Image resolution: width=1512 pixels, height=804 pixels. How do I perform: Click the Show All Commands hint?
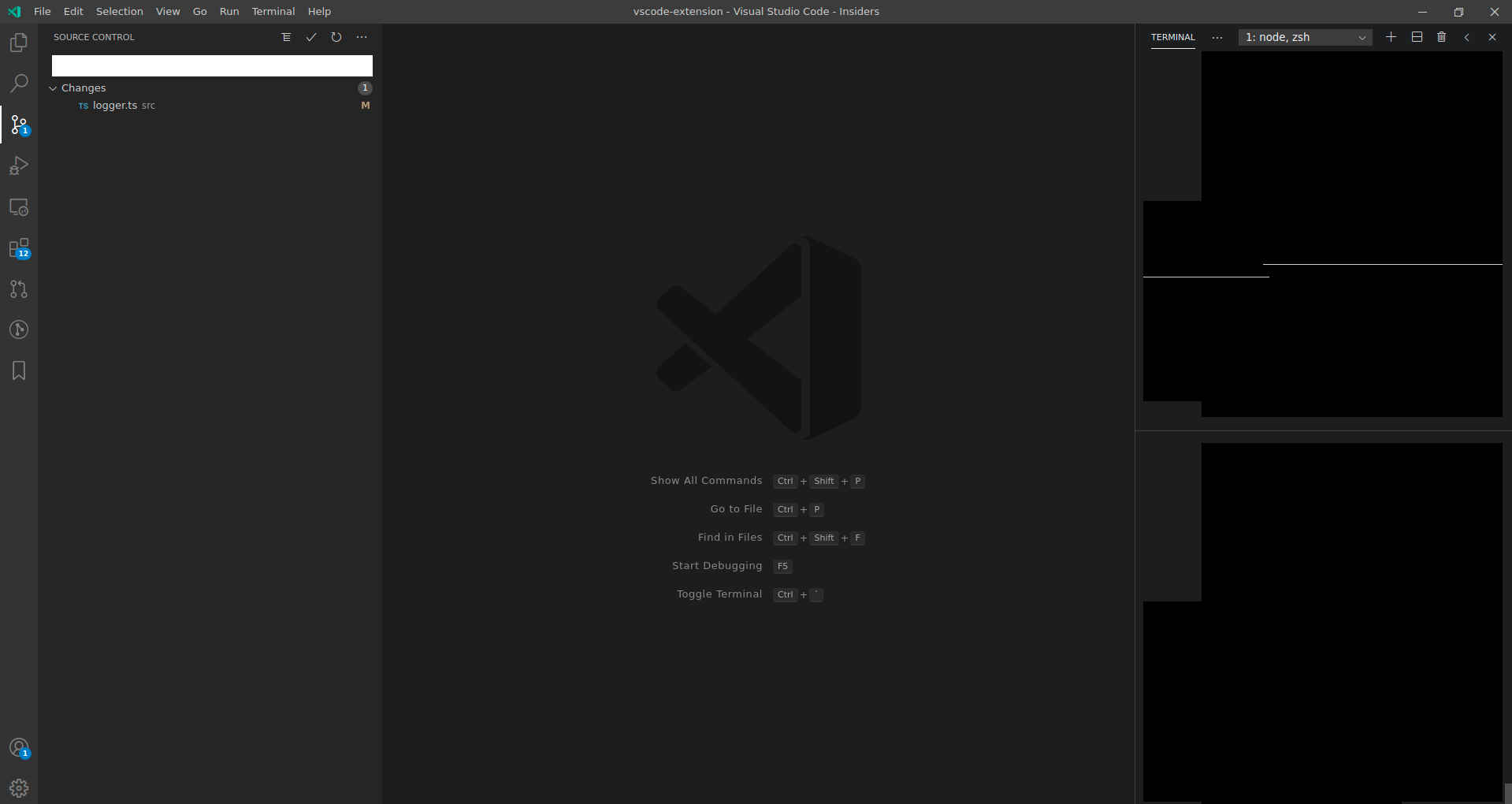pyautogui.click(x=707, y=481)
